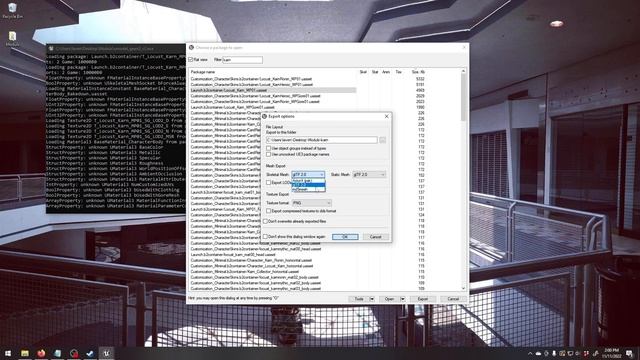The width and height of the screenshot is (640, 360).
Task: Click Tools button in package window
Action: (359, 299)
